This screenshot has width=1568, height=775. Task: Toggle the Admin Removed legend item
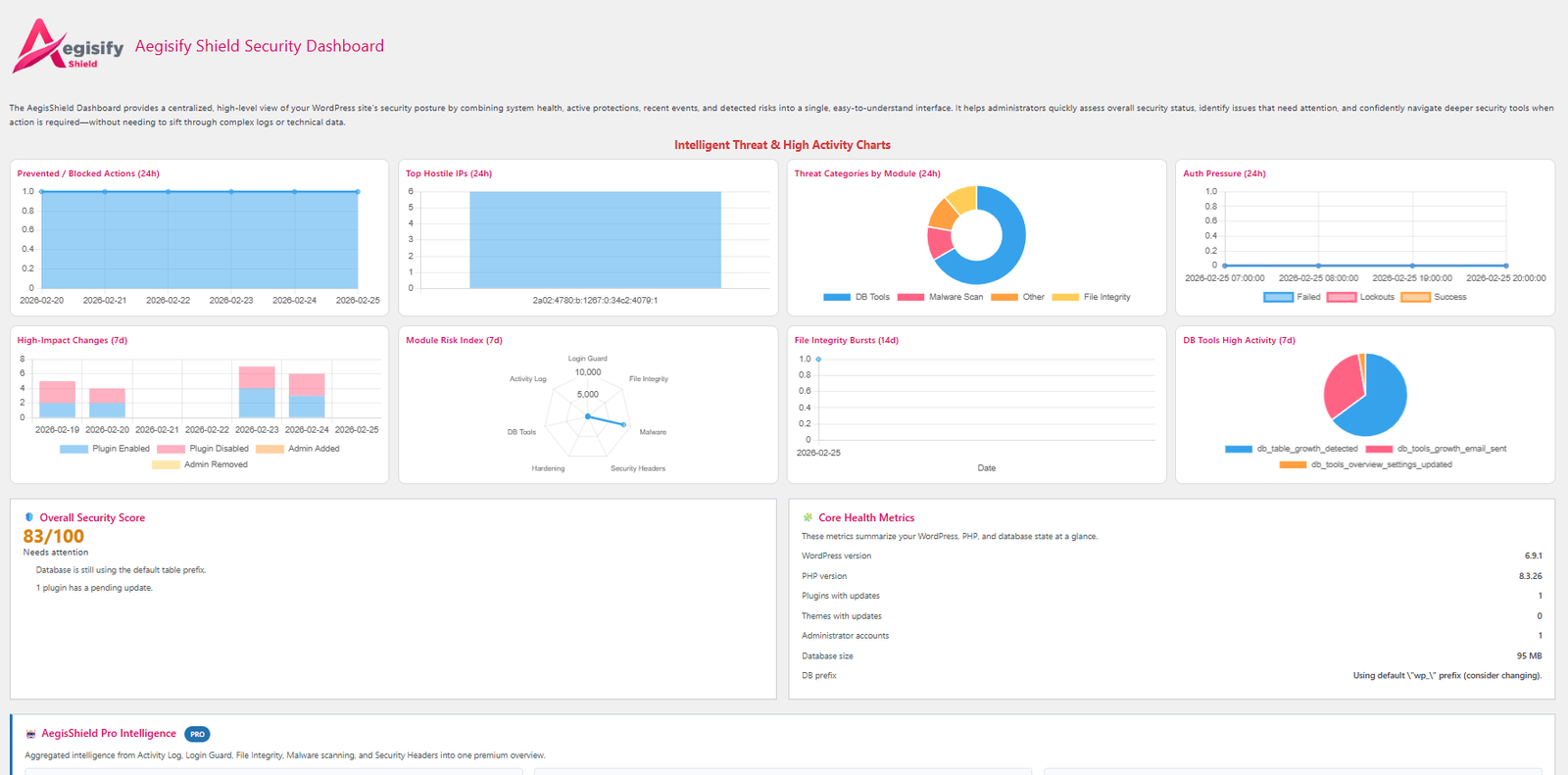click(x=200, y=464)
